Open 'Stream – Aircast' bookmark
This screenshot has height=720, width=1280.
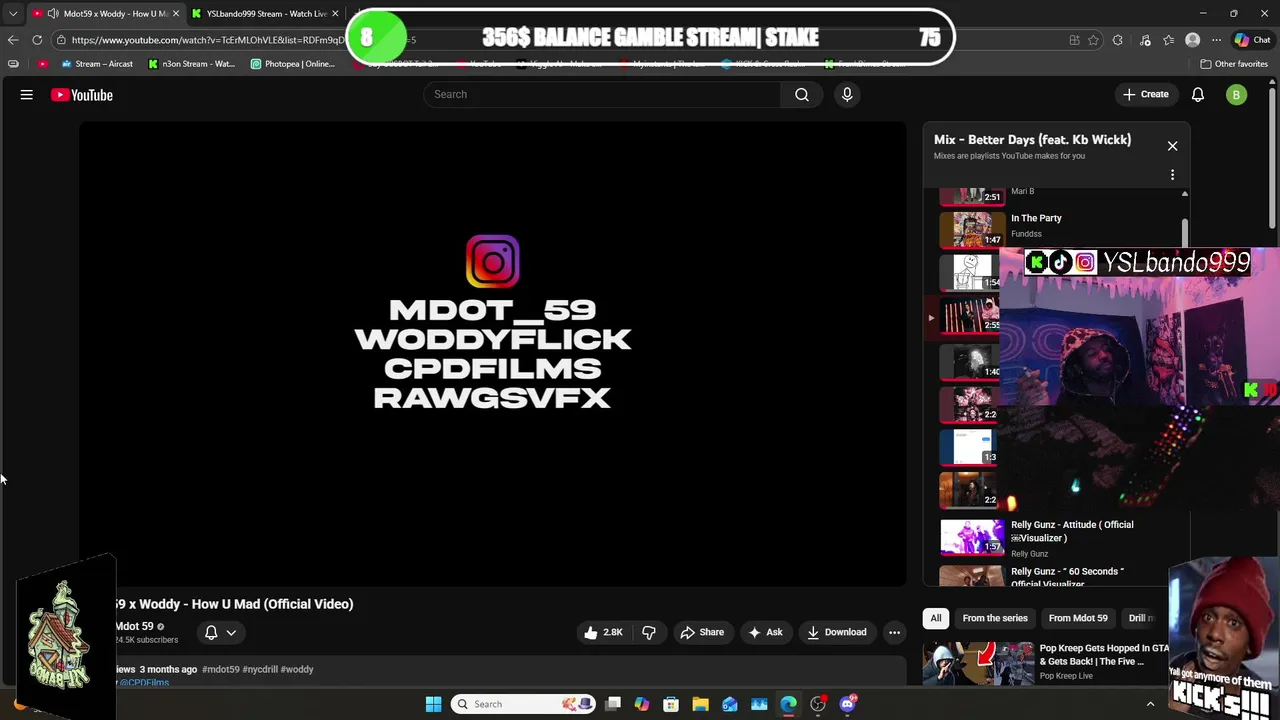pyautogui.click(x=97, y=64)
